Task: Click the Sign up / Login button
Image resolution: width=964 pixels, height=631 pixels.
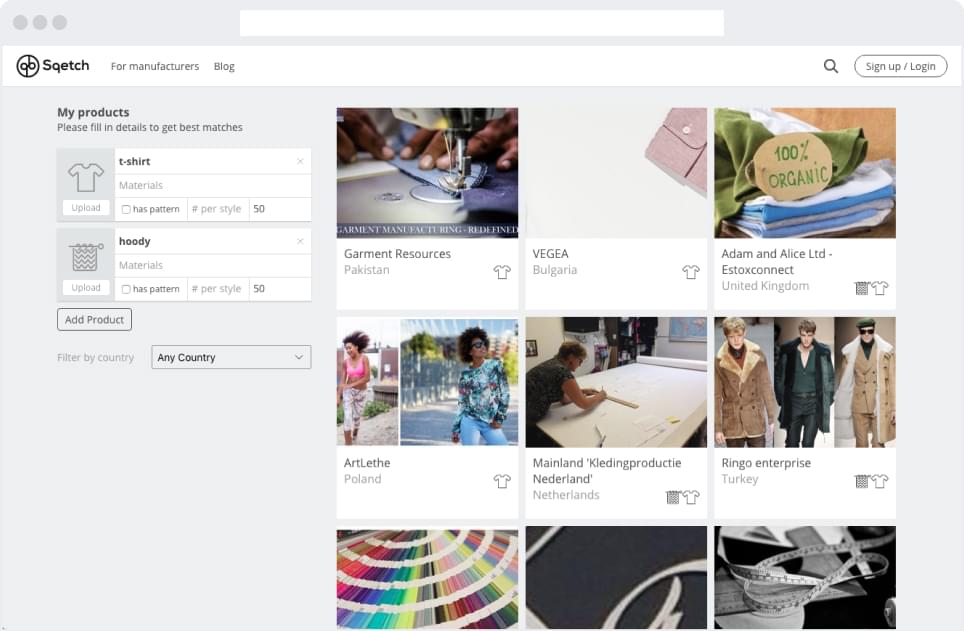Action: coord(900,66)
